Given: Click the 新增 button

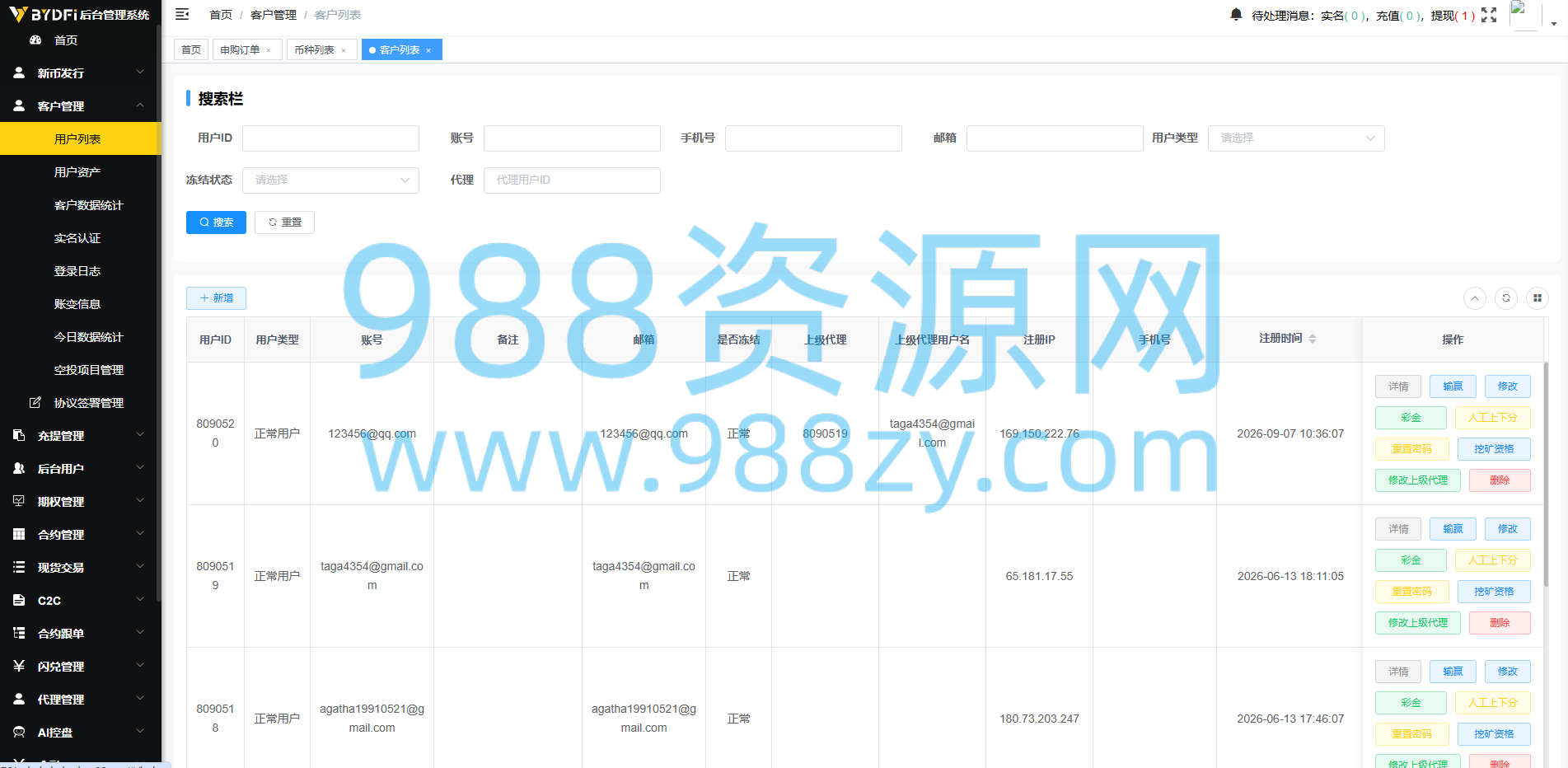Looking at the screenshot, I should click(216, 298).
